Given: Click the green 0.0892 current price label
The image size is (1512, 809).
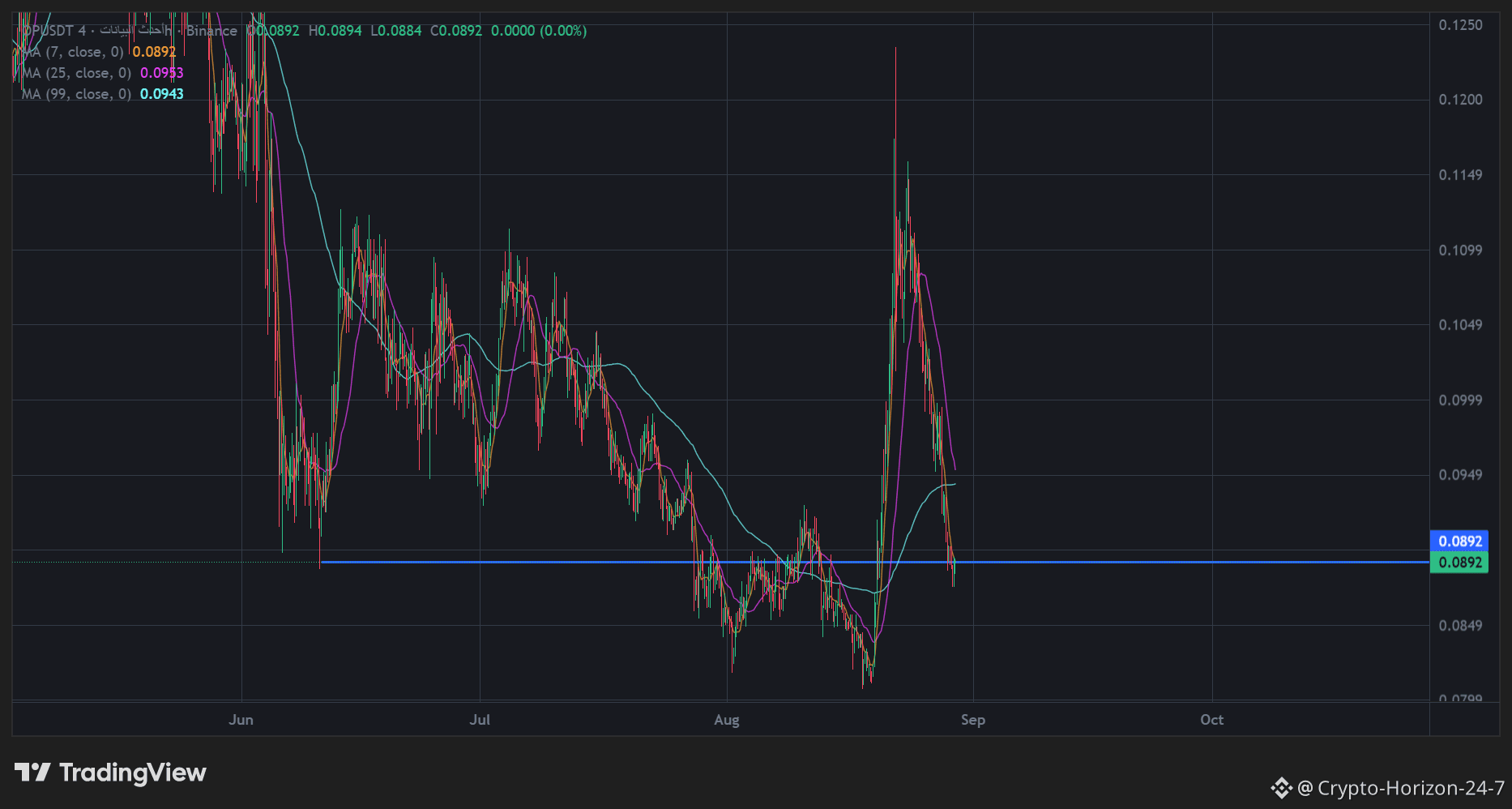Looking at the screenshot, I should 1459,563.
